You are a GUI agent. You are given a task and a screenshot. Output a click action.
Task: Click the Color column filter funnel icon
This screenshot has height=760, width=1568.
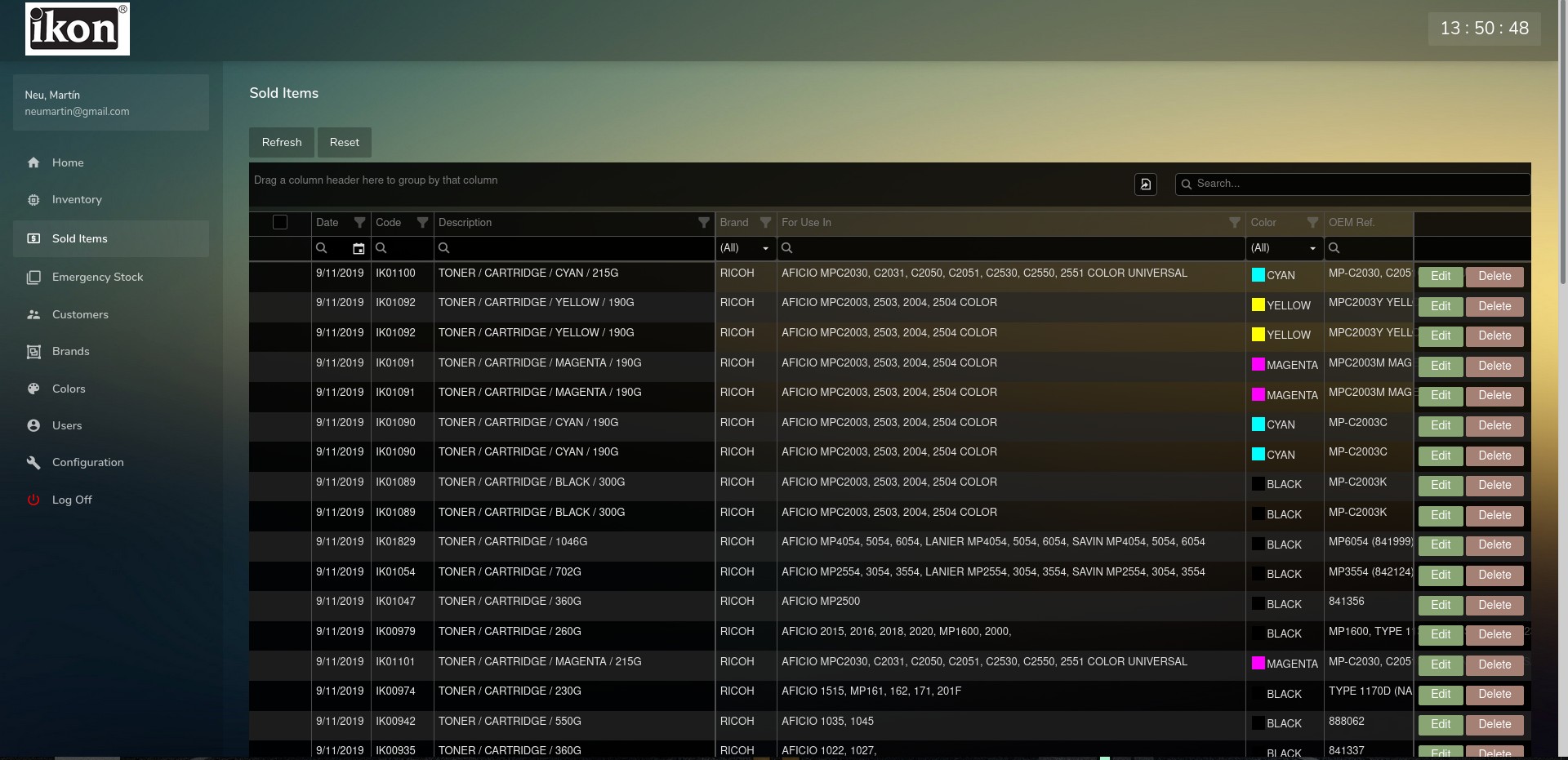(x=1312, y=223)
